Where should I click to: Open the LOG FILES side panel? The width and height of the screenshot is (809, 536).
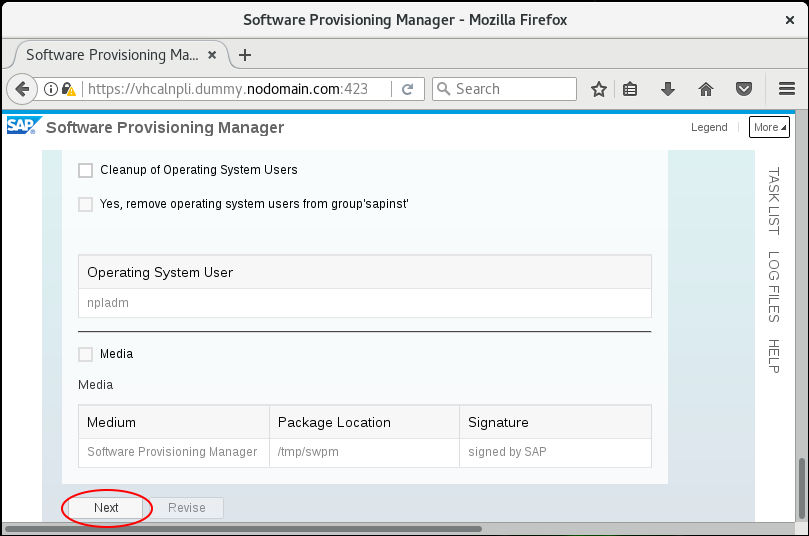(773, 287)
